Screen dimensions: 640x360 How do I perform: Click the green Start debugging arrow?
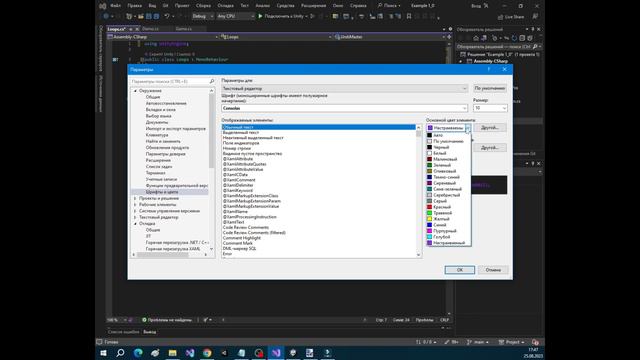tap(260, 16)
